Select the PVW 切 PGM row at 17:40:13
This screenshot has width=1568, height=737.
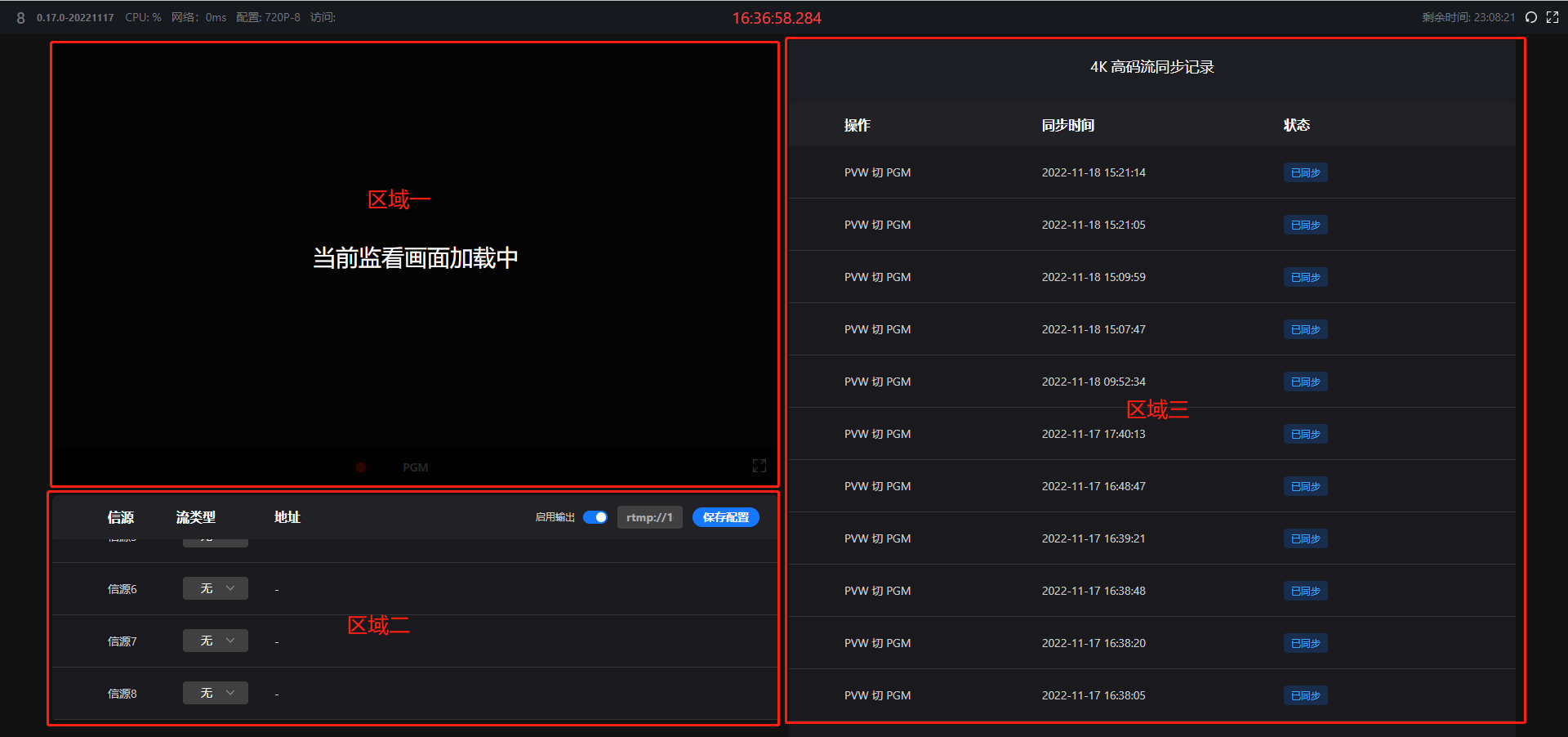coord(877,434)
